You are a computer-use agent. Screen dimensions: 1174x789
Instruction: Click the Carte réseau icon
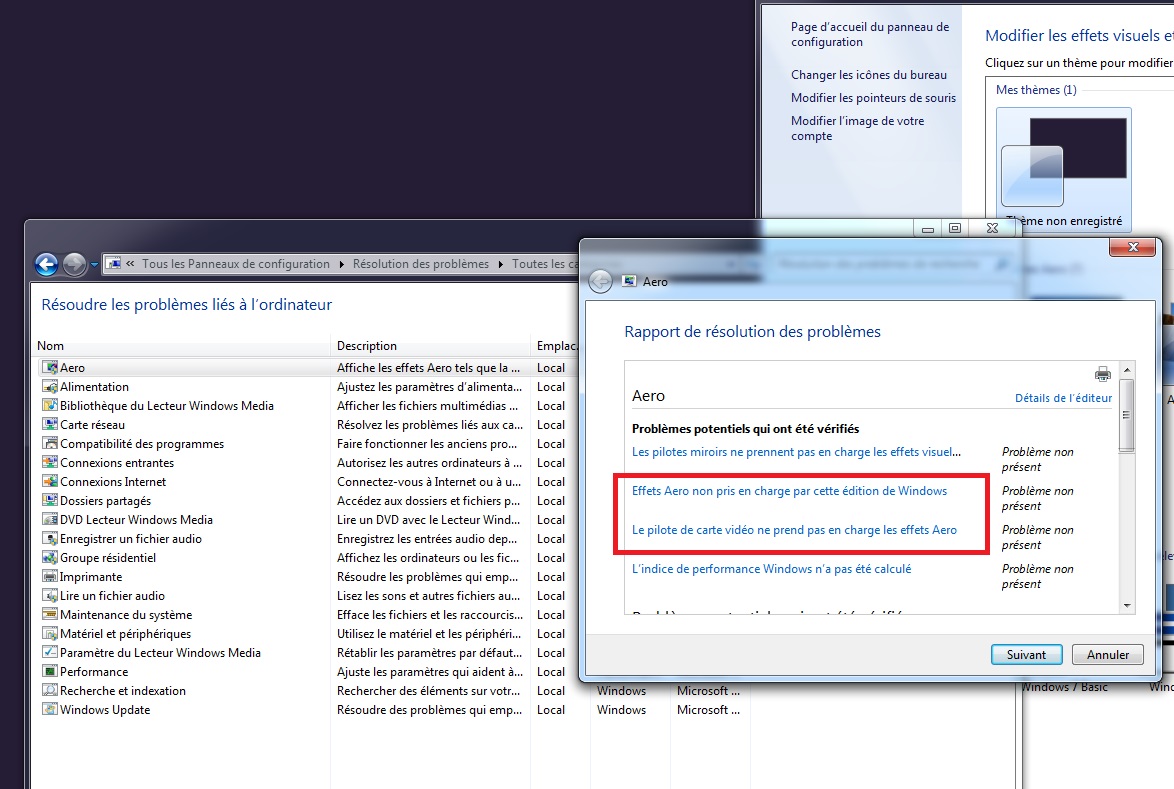[x=50, y=424]
